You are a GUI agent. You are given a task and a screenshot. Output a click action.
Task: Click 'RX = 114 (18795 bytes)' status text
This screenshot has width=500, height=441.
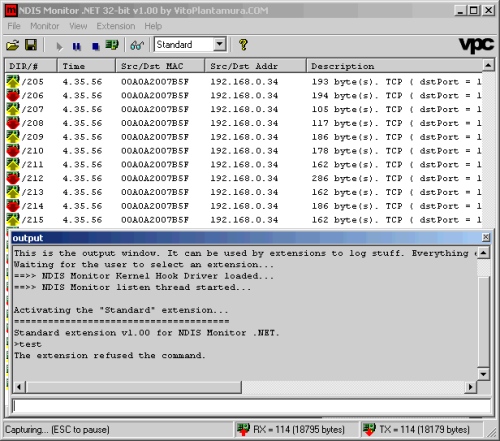pos(299,430)
